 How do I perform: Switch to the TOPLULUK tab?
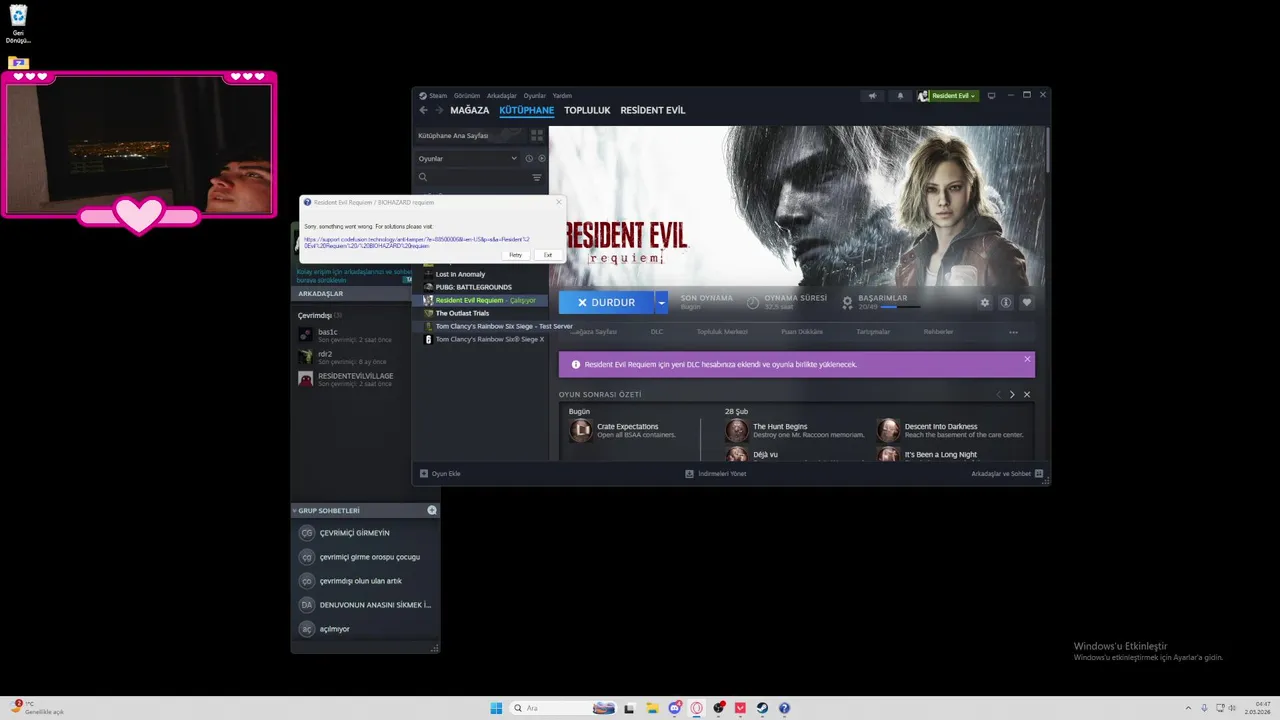(587, 110)
